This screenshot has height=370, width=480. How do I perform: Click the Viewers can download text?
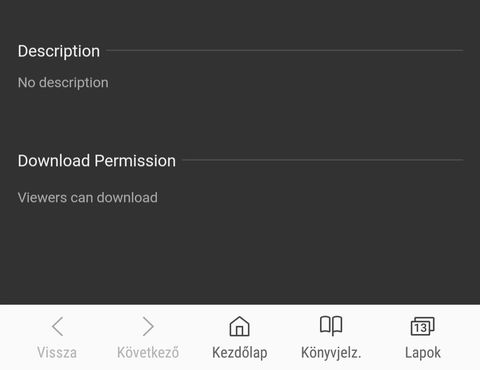[88, 198]
